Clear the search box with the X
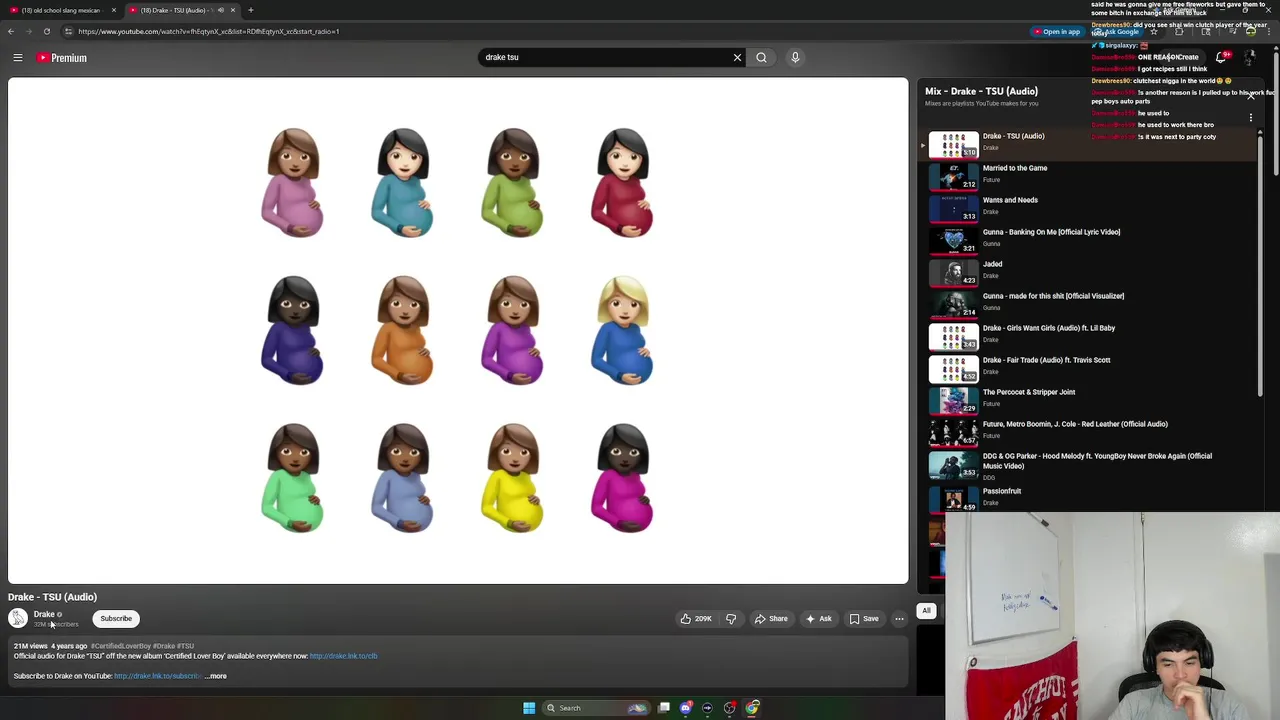 pos(737,57)
